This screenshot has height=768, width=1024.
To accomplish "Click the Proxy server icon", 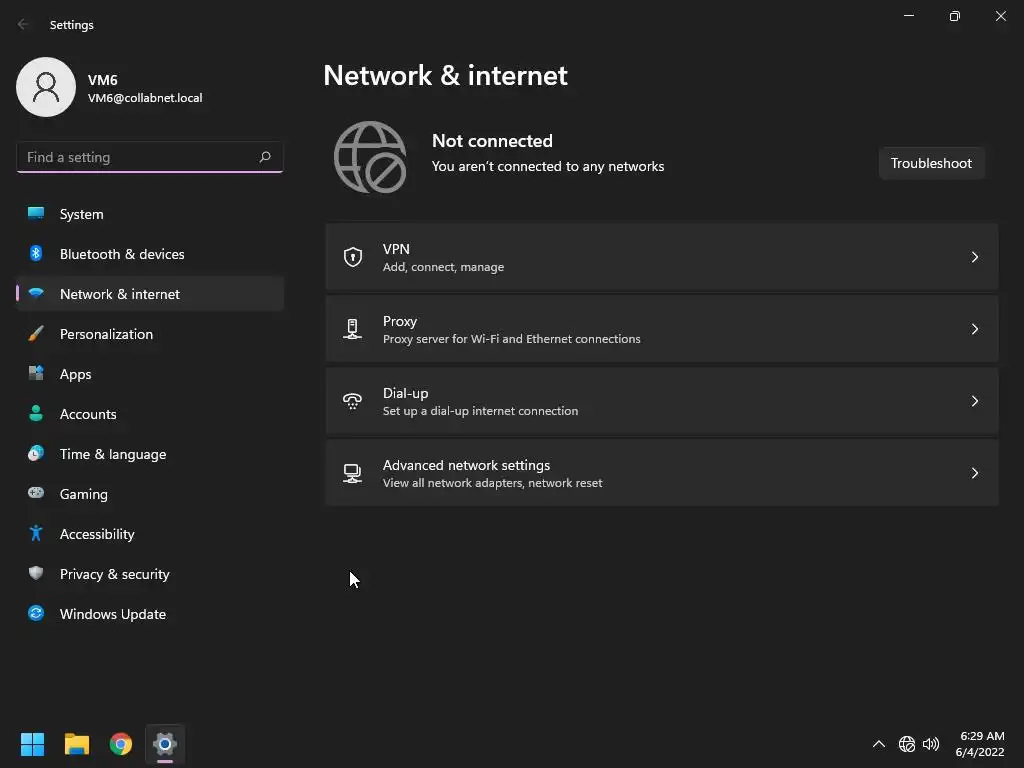I will (x=353, y=329).
